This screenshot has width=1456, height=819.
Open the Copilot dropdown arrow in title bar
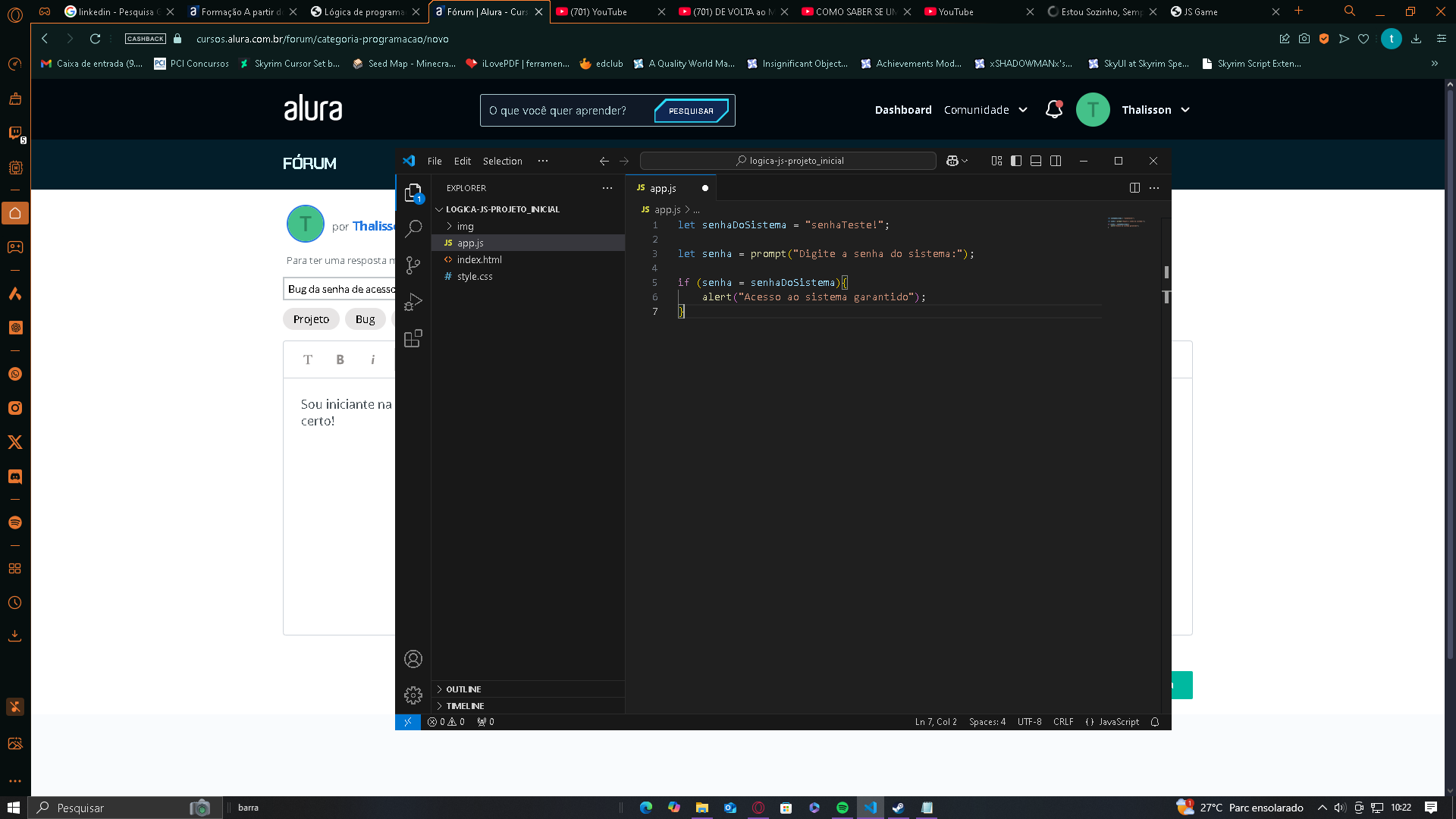(965, 161)
